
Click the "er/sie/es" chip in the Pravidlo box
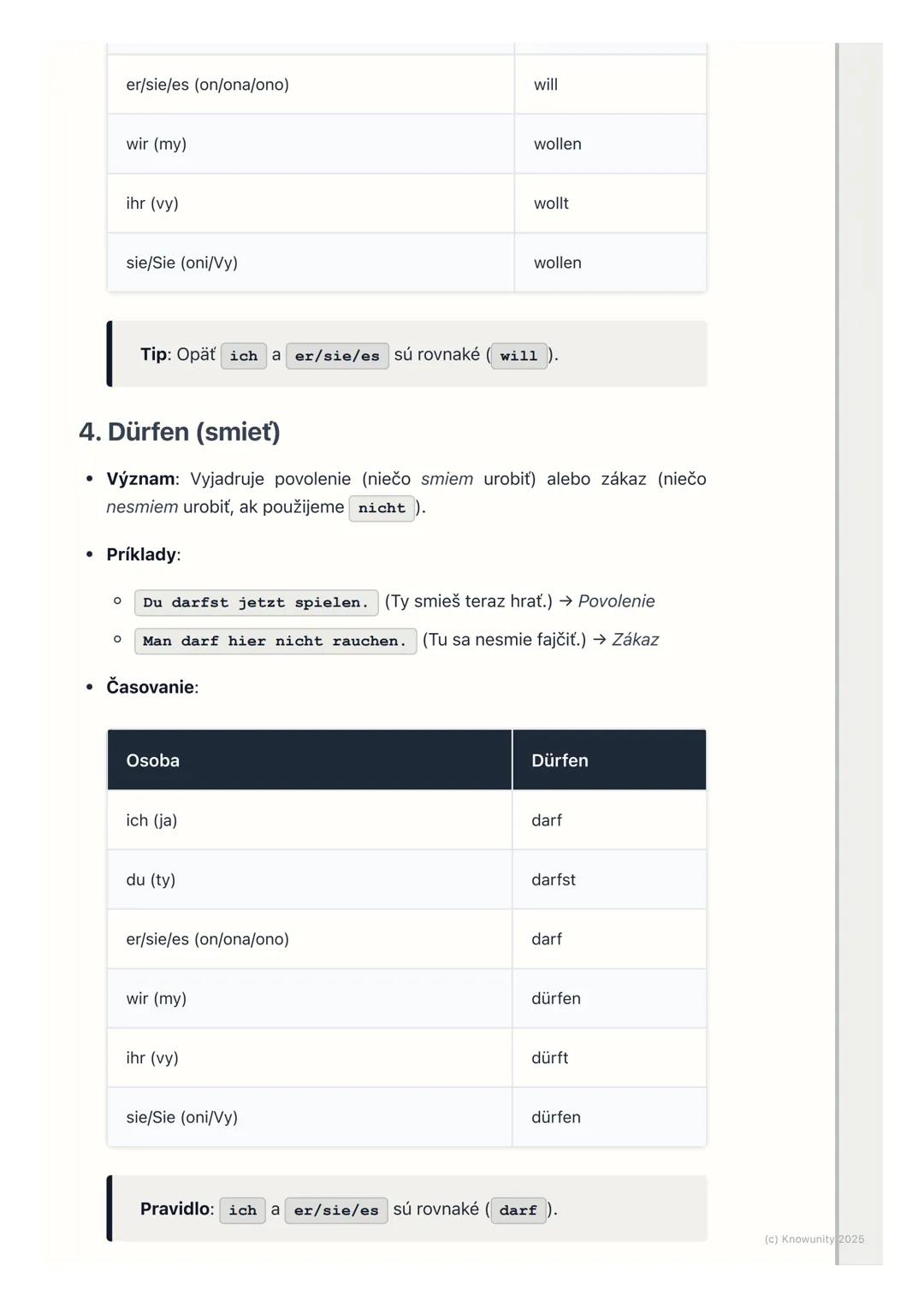coord(336,1210)
